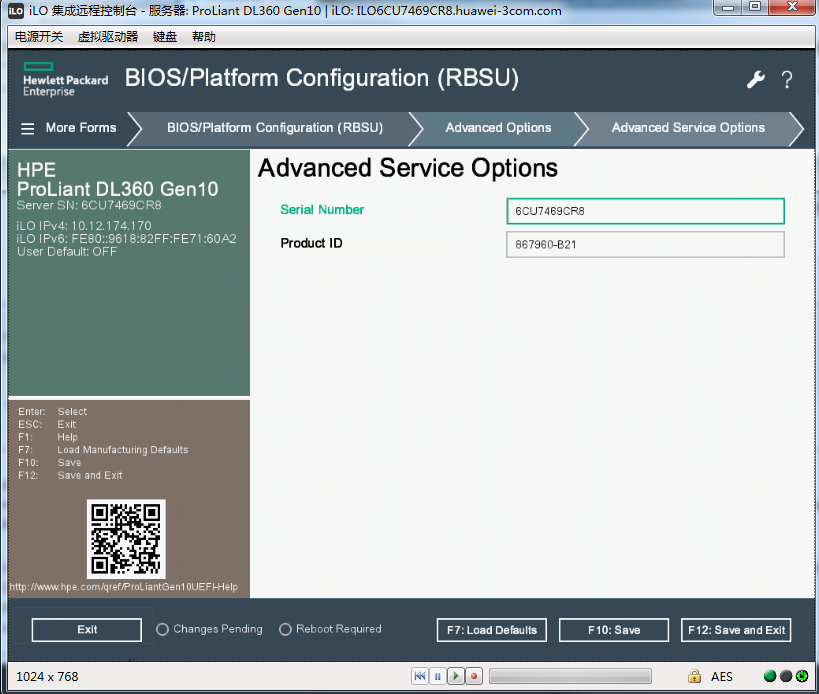The image size is (819, 694).
Task: Click the Hewlett Packard Enterprise logo
Action: tap(65, 80)
